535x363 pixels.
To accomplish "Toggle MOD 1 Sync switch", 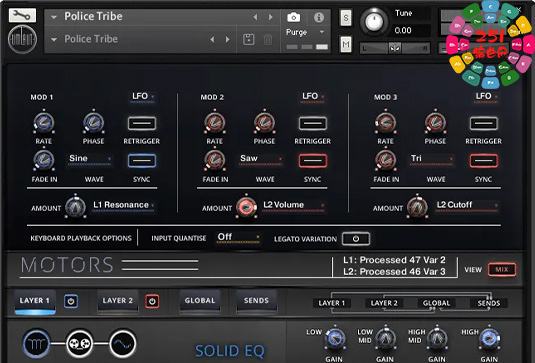I will click(142, 161).
